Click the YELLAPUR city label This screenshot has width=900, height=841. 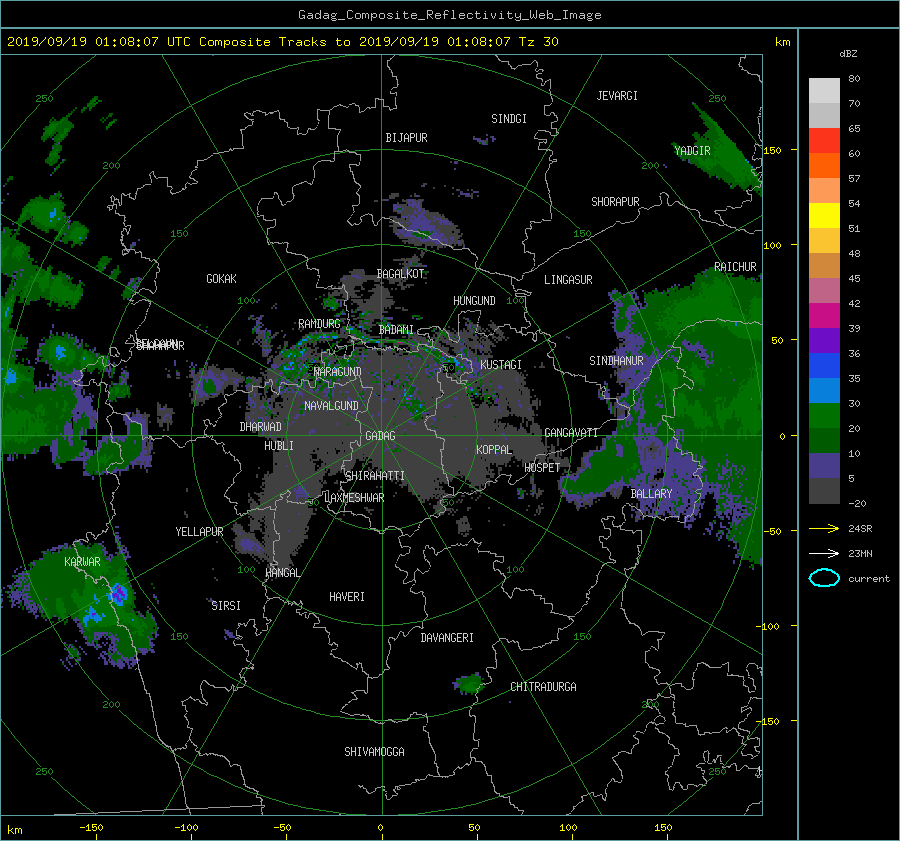click(199, 532)
